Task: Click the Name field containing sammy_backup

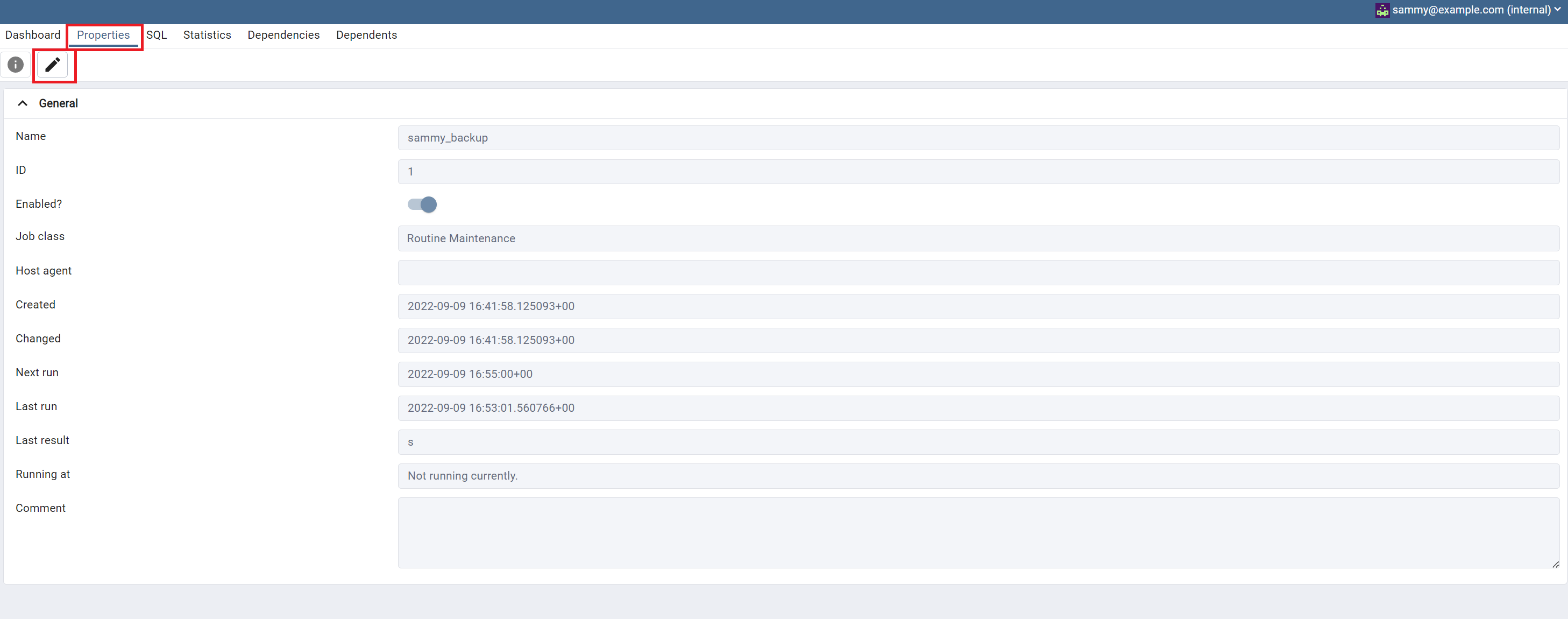Action: [978, 138]
